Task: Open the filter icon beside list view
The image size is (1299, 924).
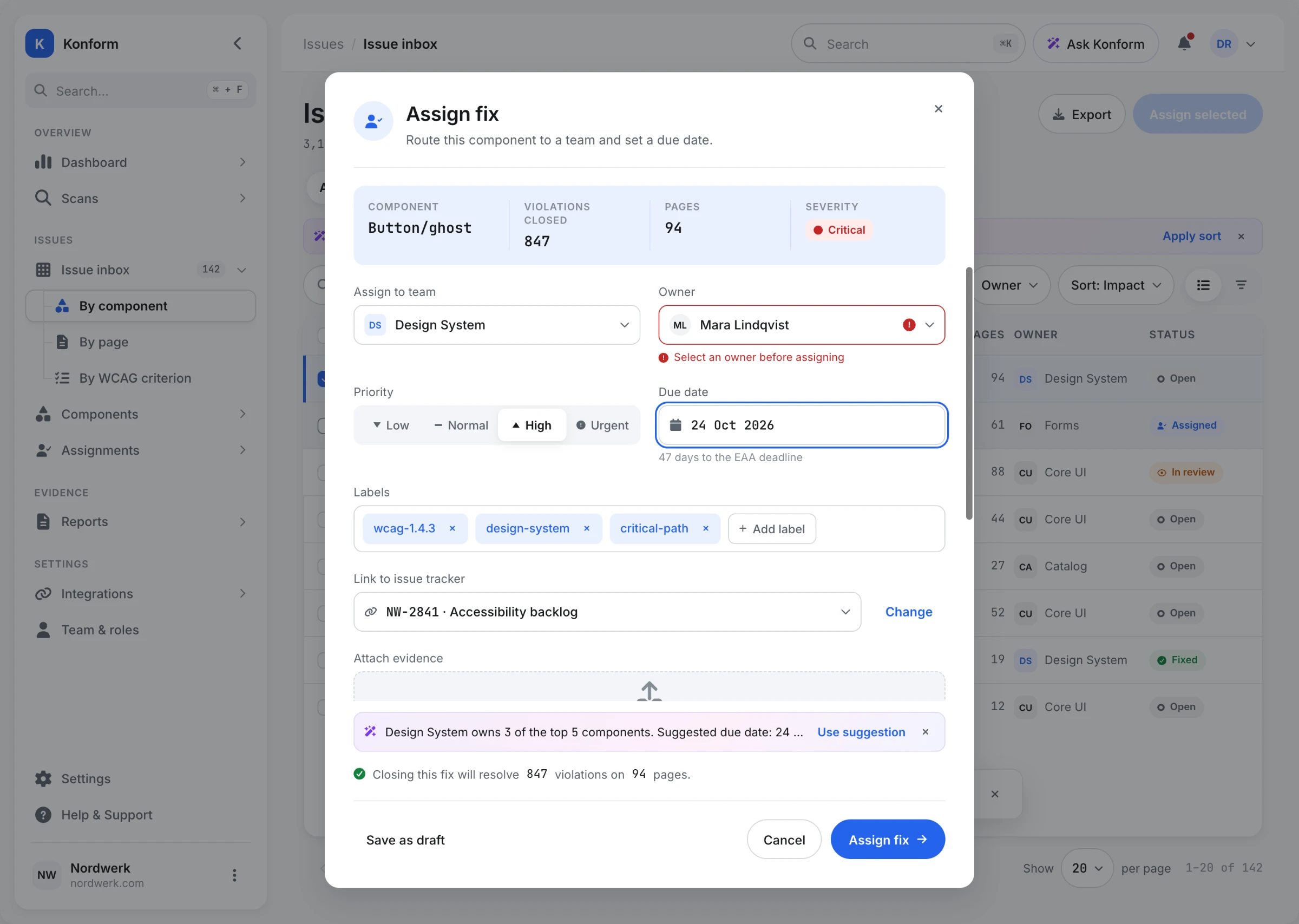Action: (1241, 285)
